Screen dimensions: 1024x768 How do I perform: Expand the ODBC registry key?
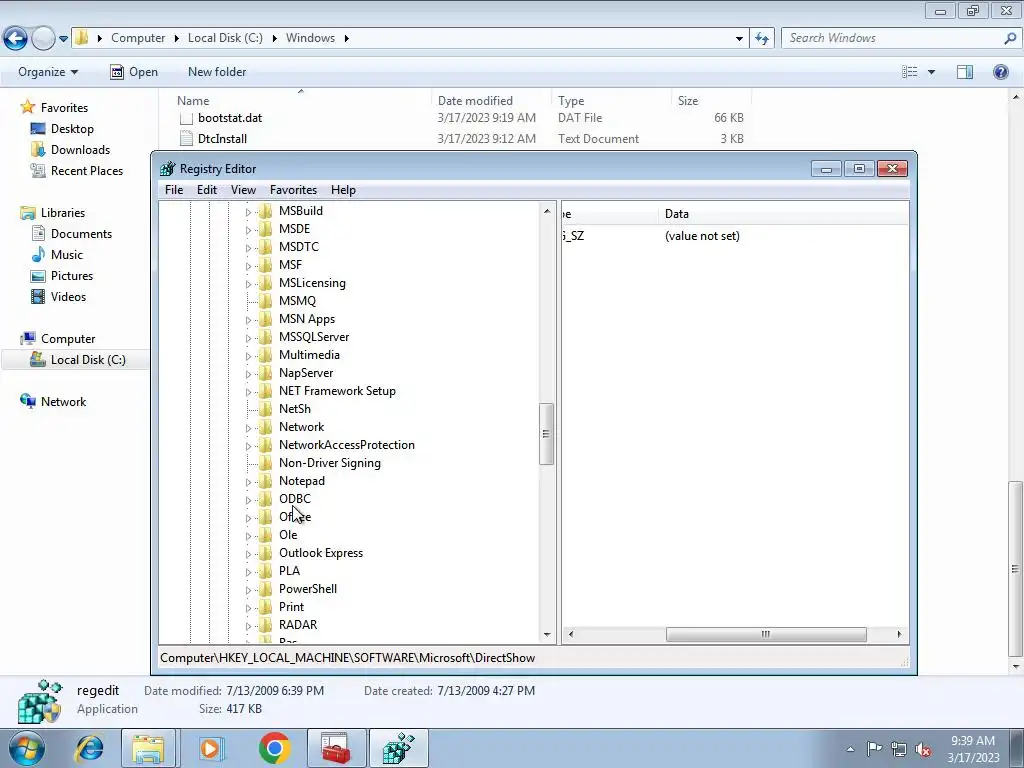pos(248,500)
